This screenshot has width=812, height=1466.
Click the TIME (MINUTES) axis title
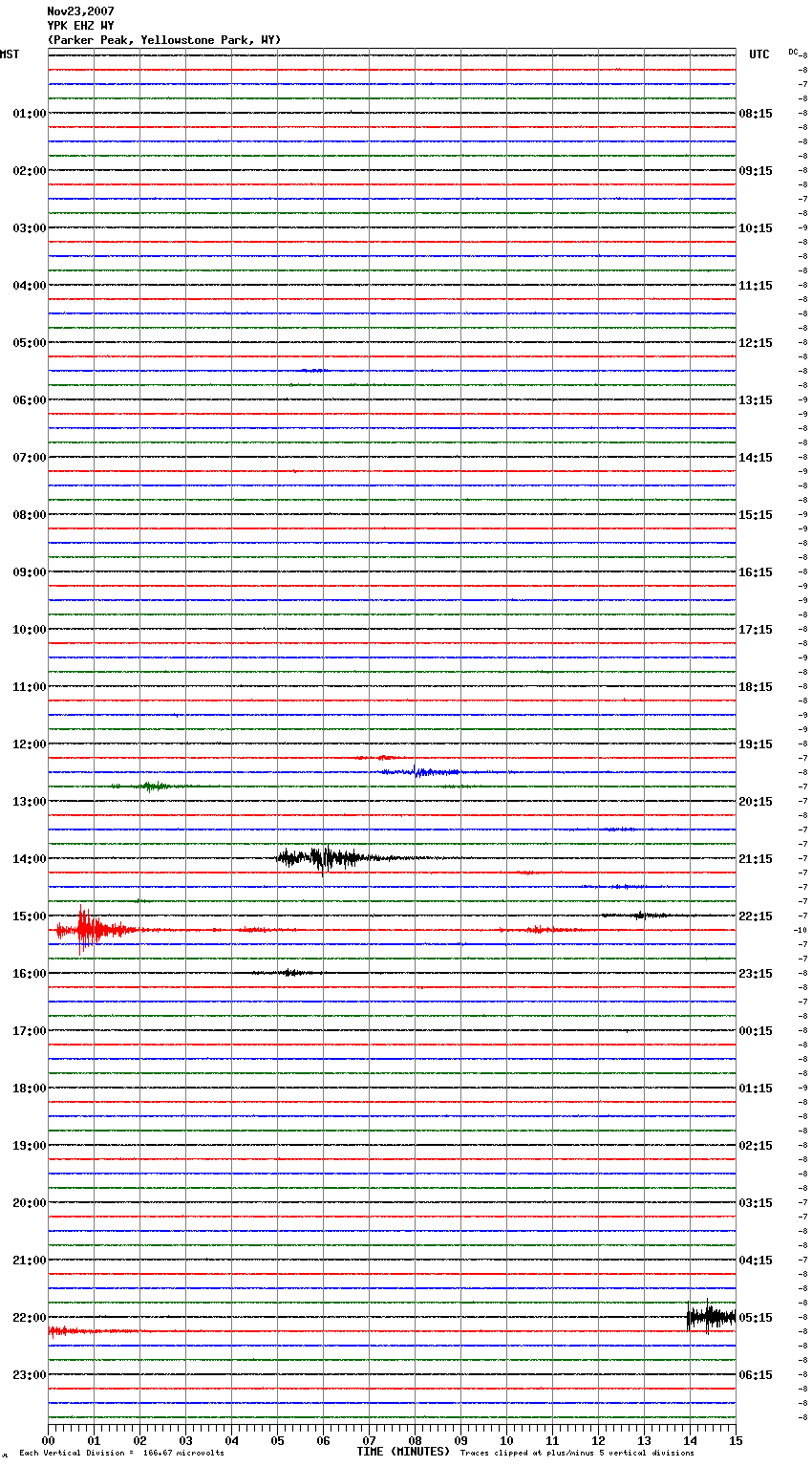403,1452
